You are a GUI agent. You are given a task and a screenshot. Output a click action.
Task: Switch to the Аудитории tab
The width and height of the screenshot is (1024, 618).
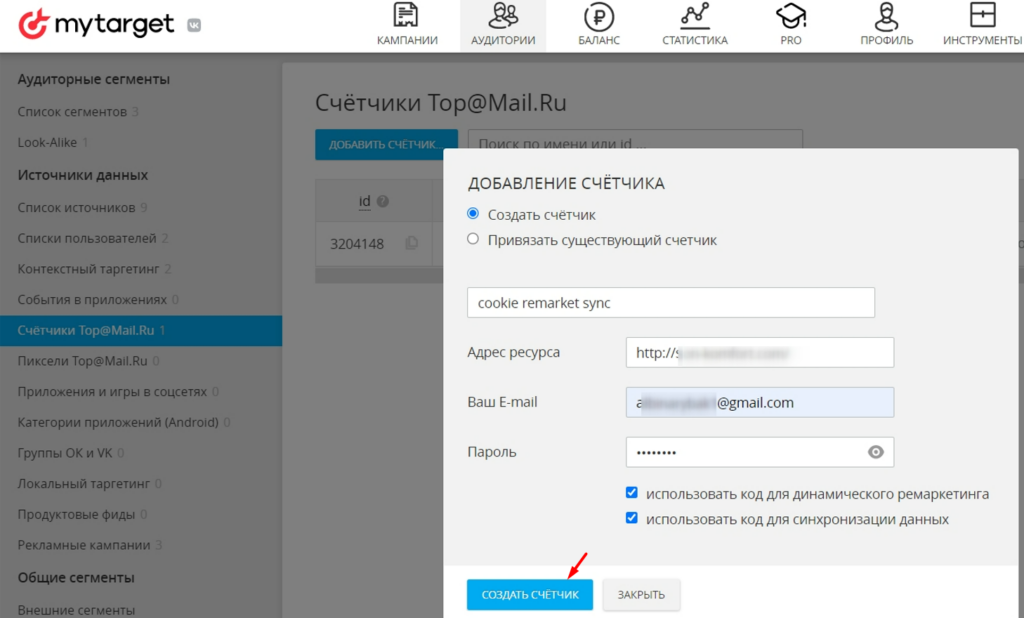pyautogui.click(x=503, y=26)
